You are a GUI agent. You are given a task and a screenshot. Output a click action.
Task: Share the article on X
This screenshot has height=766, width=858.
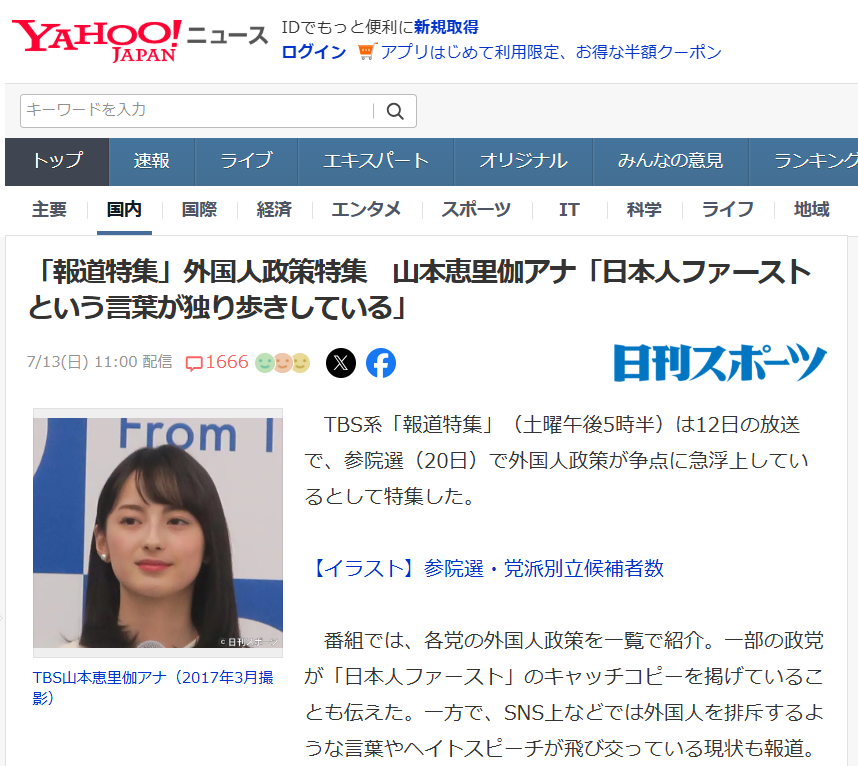click(x=341, y=363)
